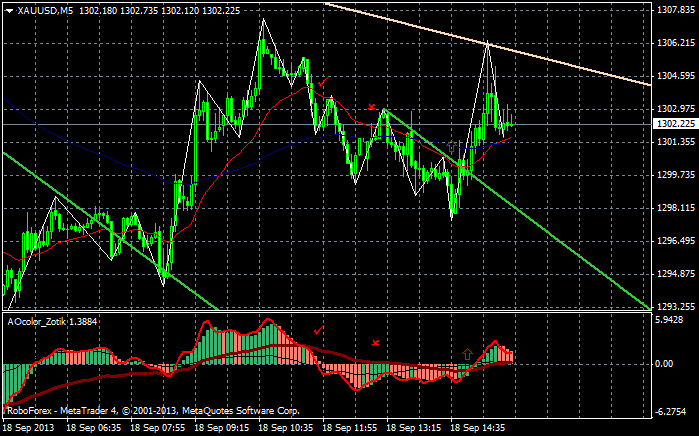The height and width of the screenshot is (436, 699).
Task: Click the 1294.875 price scale value
Action: pyautogui.click(x=676, y=274)
